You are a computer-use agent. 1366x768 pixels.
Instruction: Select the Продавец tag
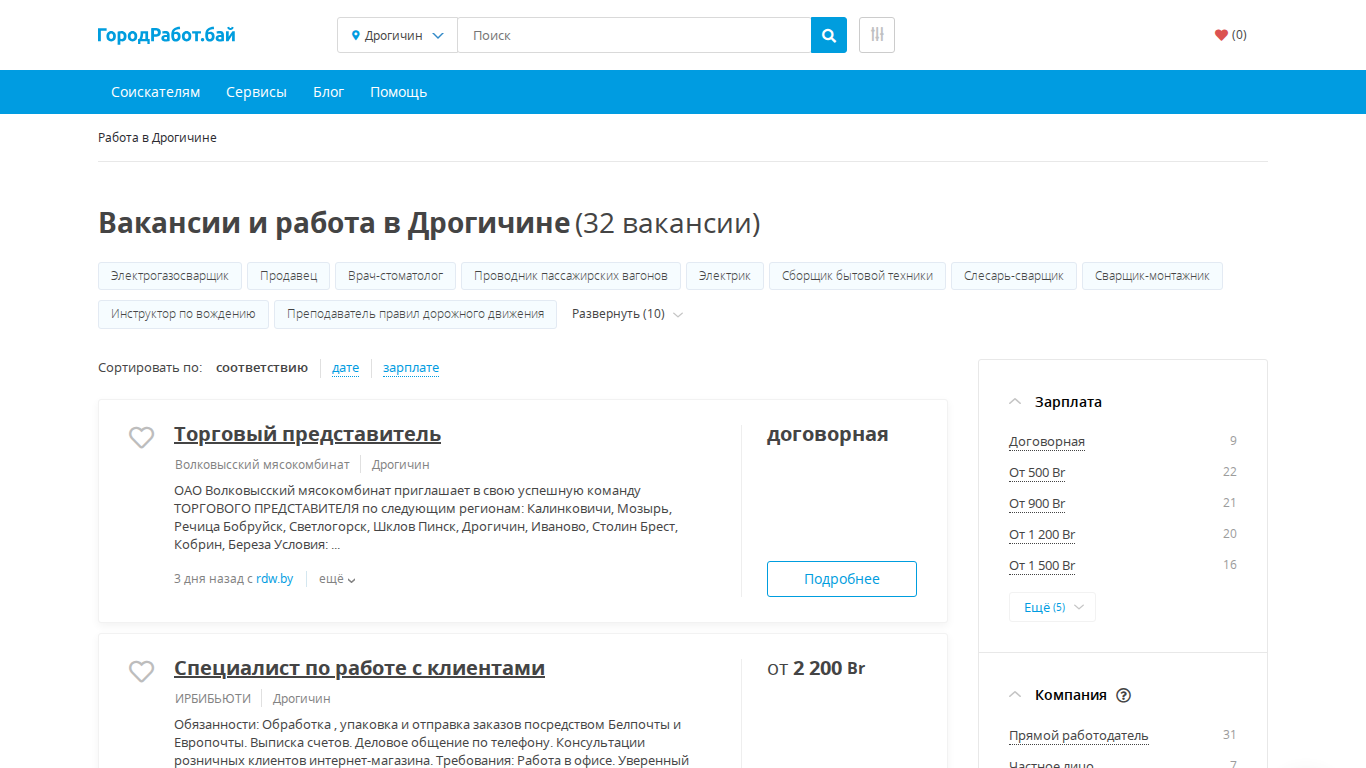(x=289, y=276)
